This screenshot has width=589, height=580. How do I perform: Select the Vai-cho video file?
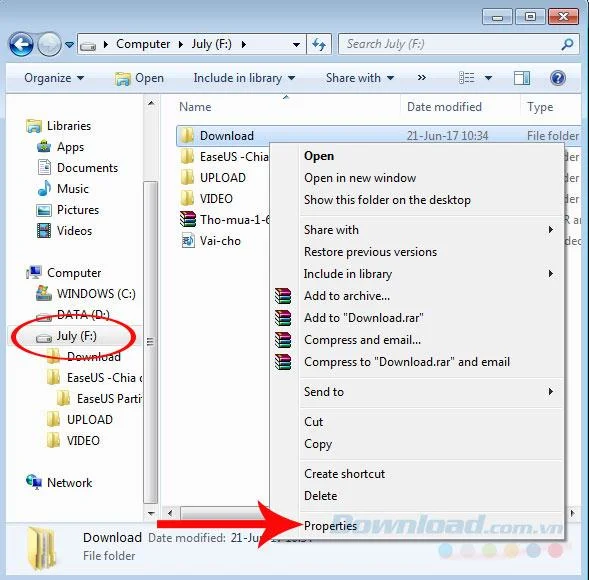point(210,240)
